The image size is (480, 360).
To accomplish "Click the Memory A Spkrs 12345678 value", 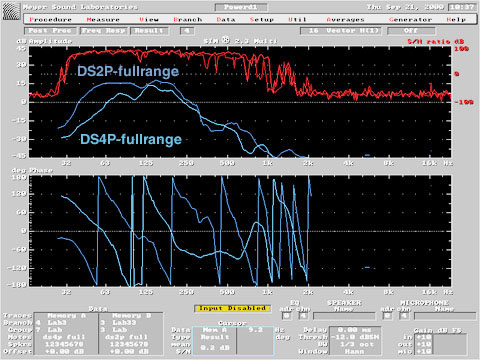I will [64, 344].
